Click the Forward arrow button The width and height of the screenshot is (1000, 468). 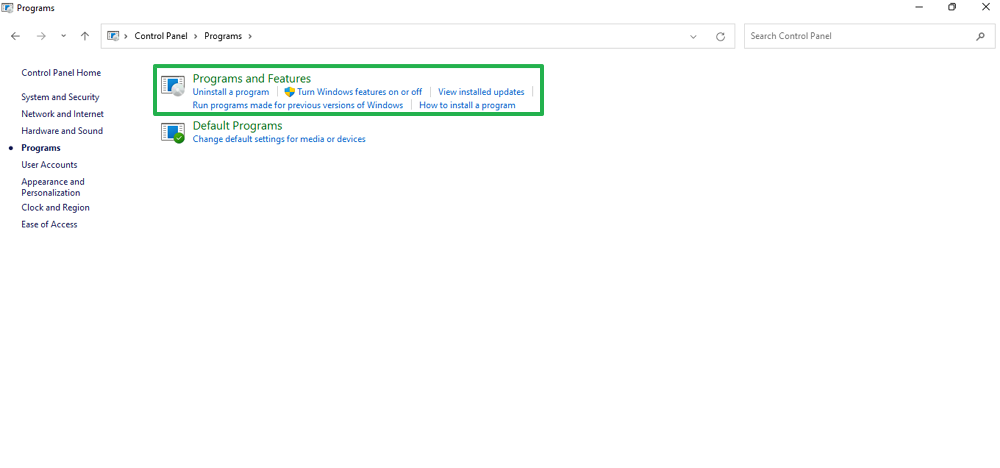(41, 36)
